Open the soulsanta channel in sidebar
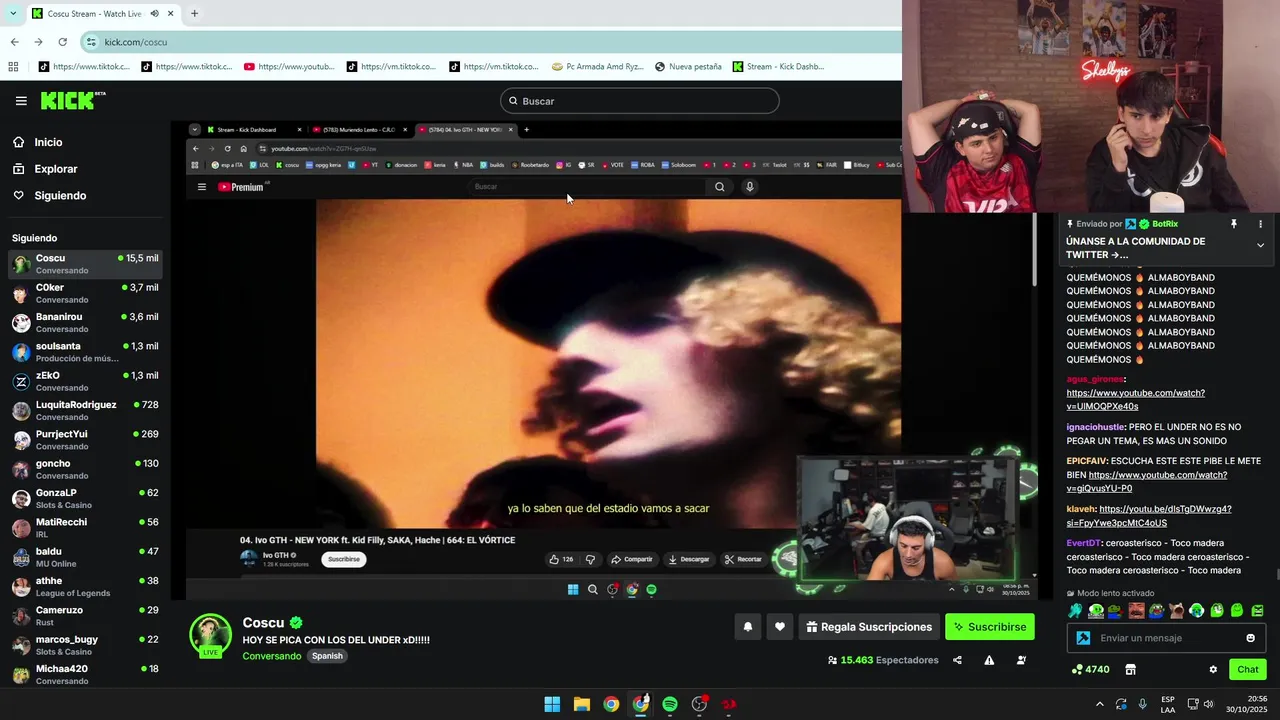This screenshot has height=720, width=1280. click(x=86, y=352)
